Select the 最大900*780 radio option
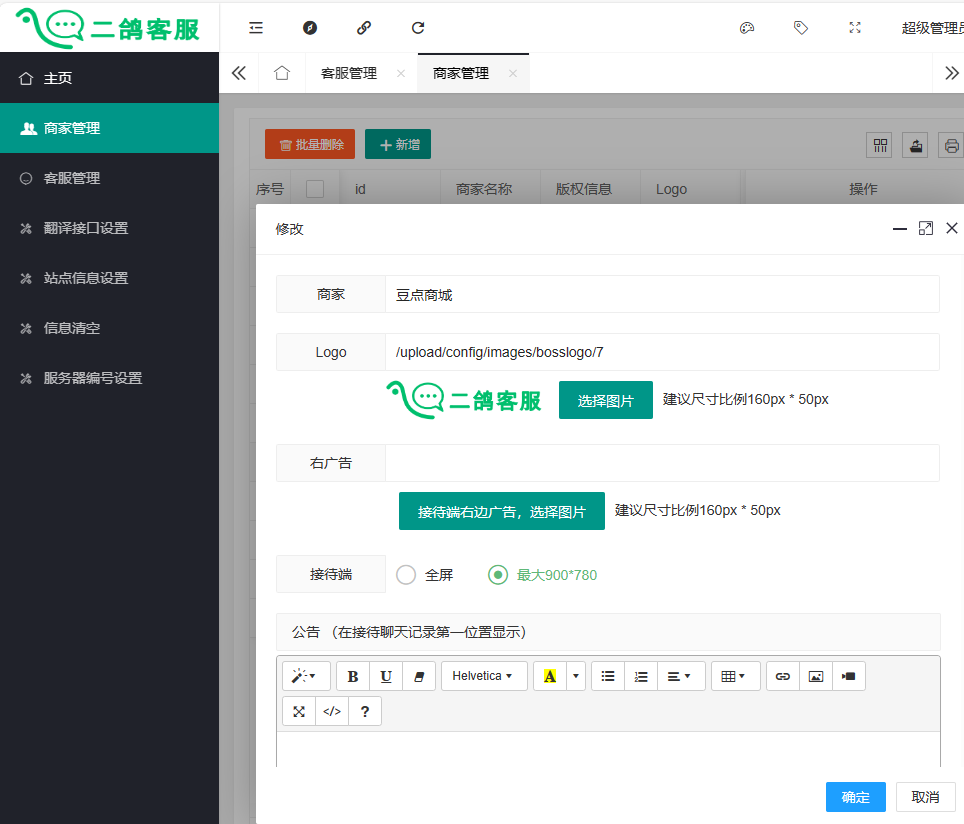Image resolution: width=964 pixels, height=824 pixels. pyautogui.click(x=498, y=575)
